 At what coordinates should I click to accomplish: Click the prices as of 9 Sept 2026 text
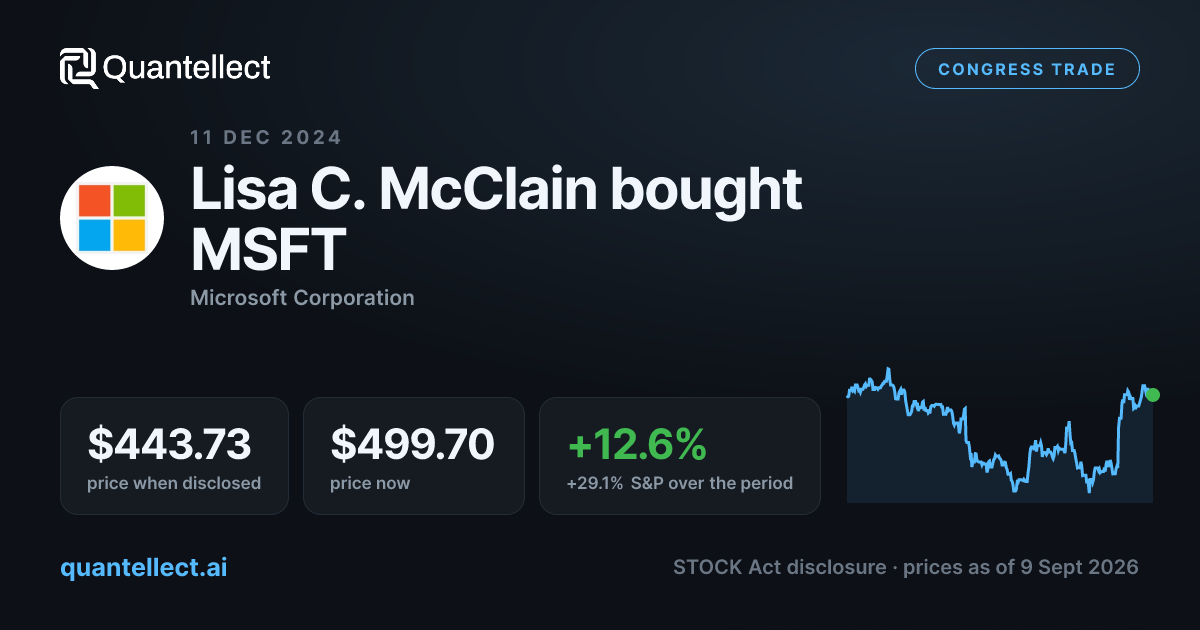pyautogui.click(x=1021, y=567)
